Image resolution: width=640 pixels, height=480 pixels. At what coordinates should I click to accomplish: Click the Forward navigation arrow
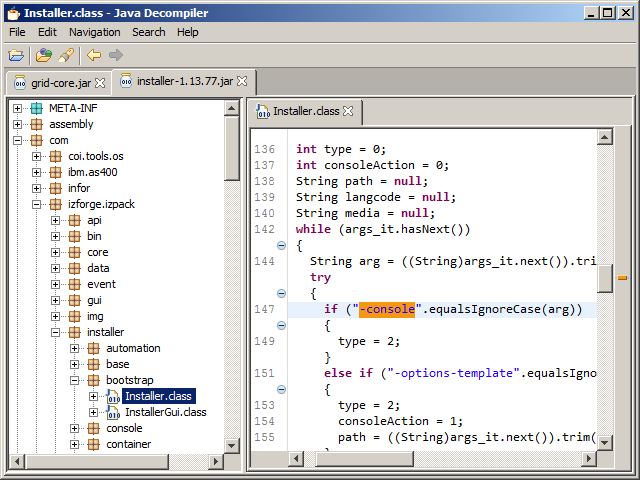[x=116, y=55]
